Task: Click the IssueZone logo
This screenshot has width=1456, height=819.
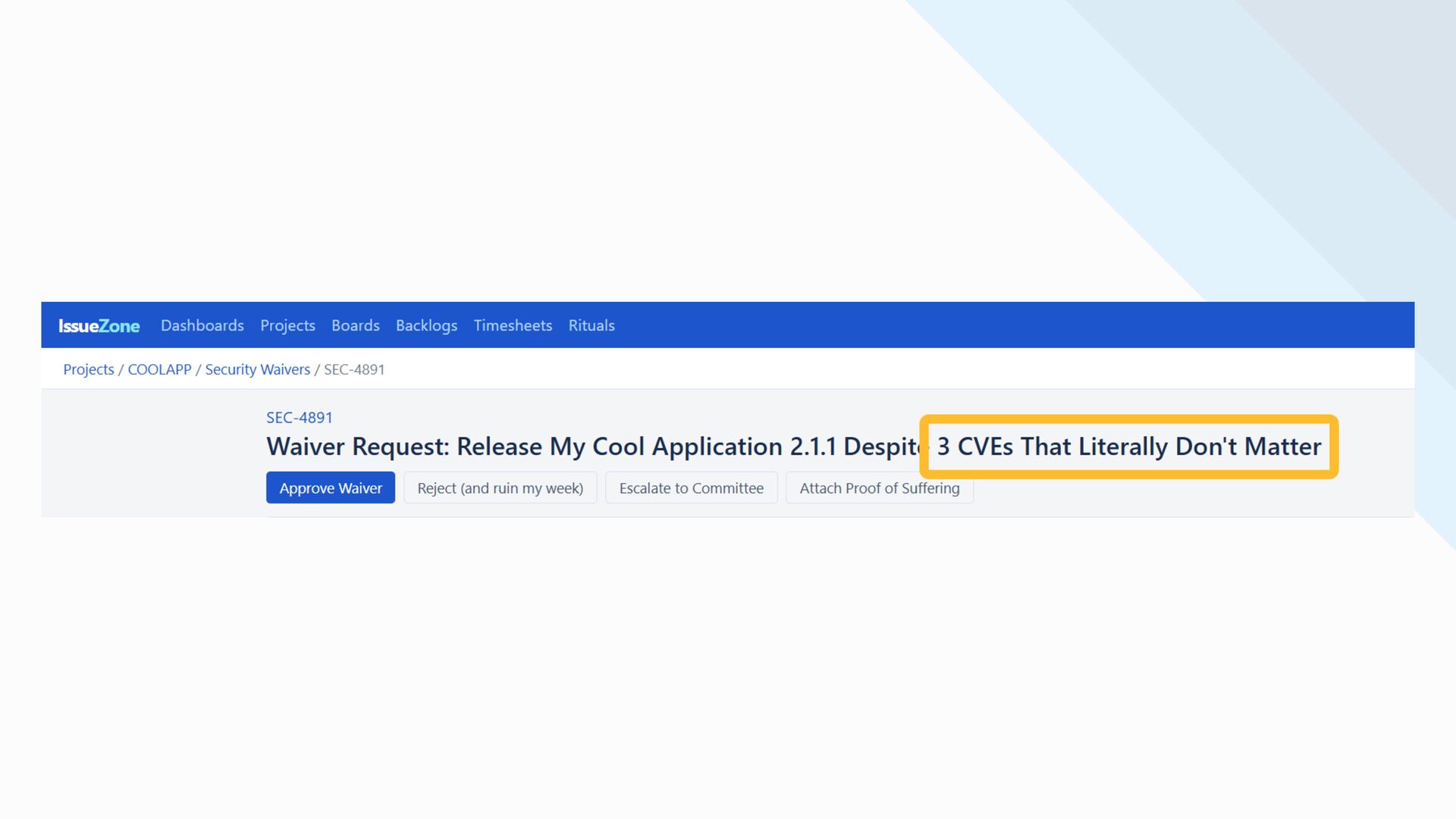Action: pos(99,325)
